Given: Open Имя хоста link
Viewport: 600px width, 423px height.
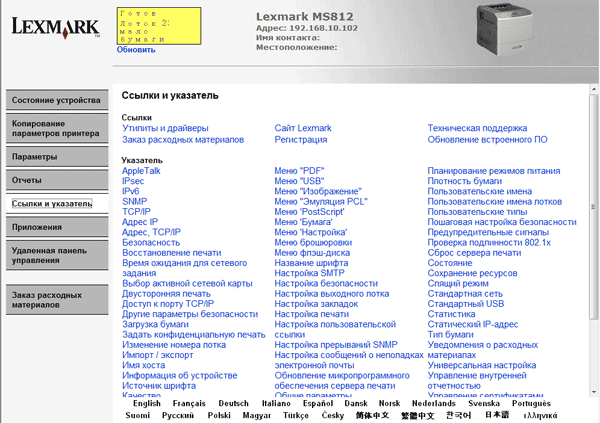Looking at the screenshot, I should (x=143, y=366).
